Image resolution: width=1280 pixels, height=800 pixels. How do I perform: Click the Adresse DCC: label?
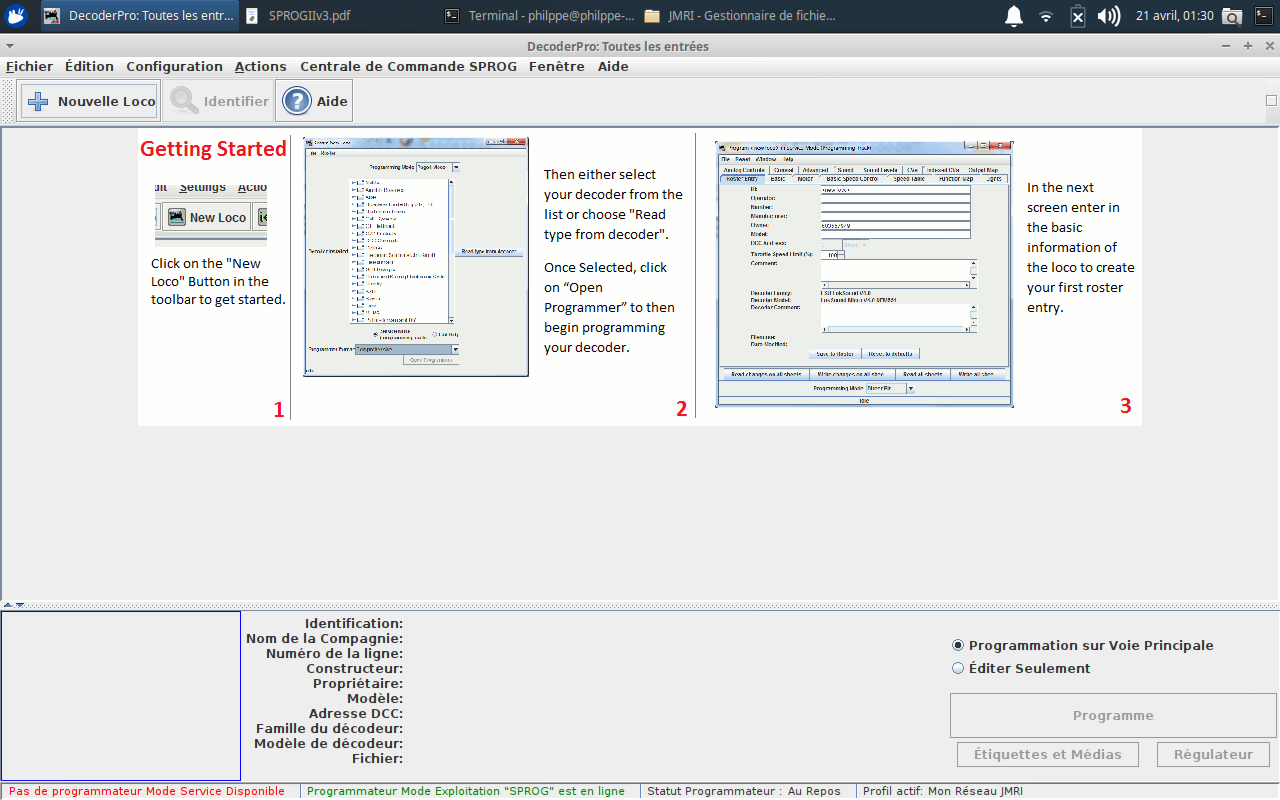tap(355, 714)
